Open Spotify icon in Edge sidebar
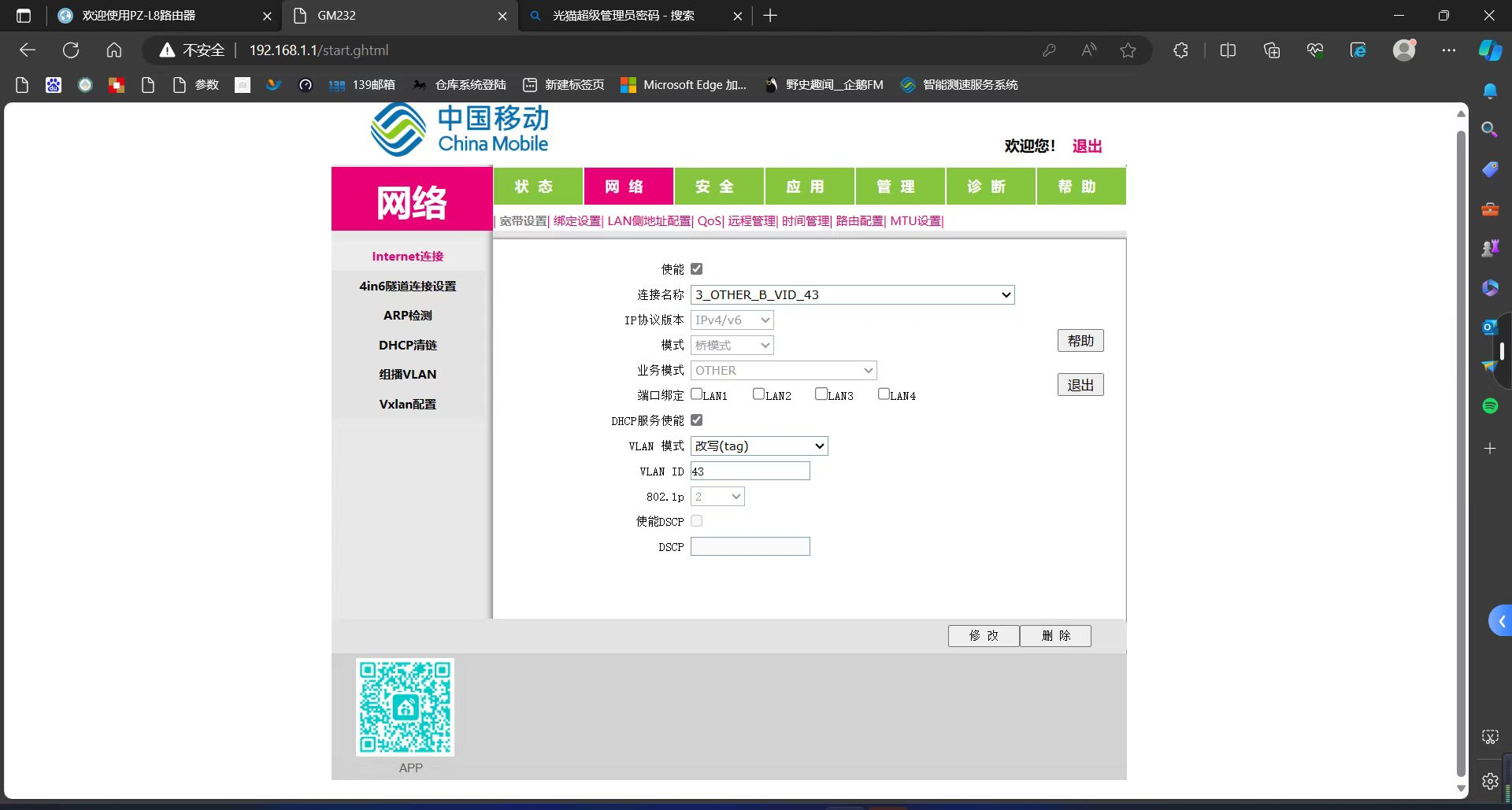The image size is (1512, 810). (1490, 405)
